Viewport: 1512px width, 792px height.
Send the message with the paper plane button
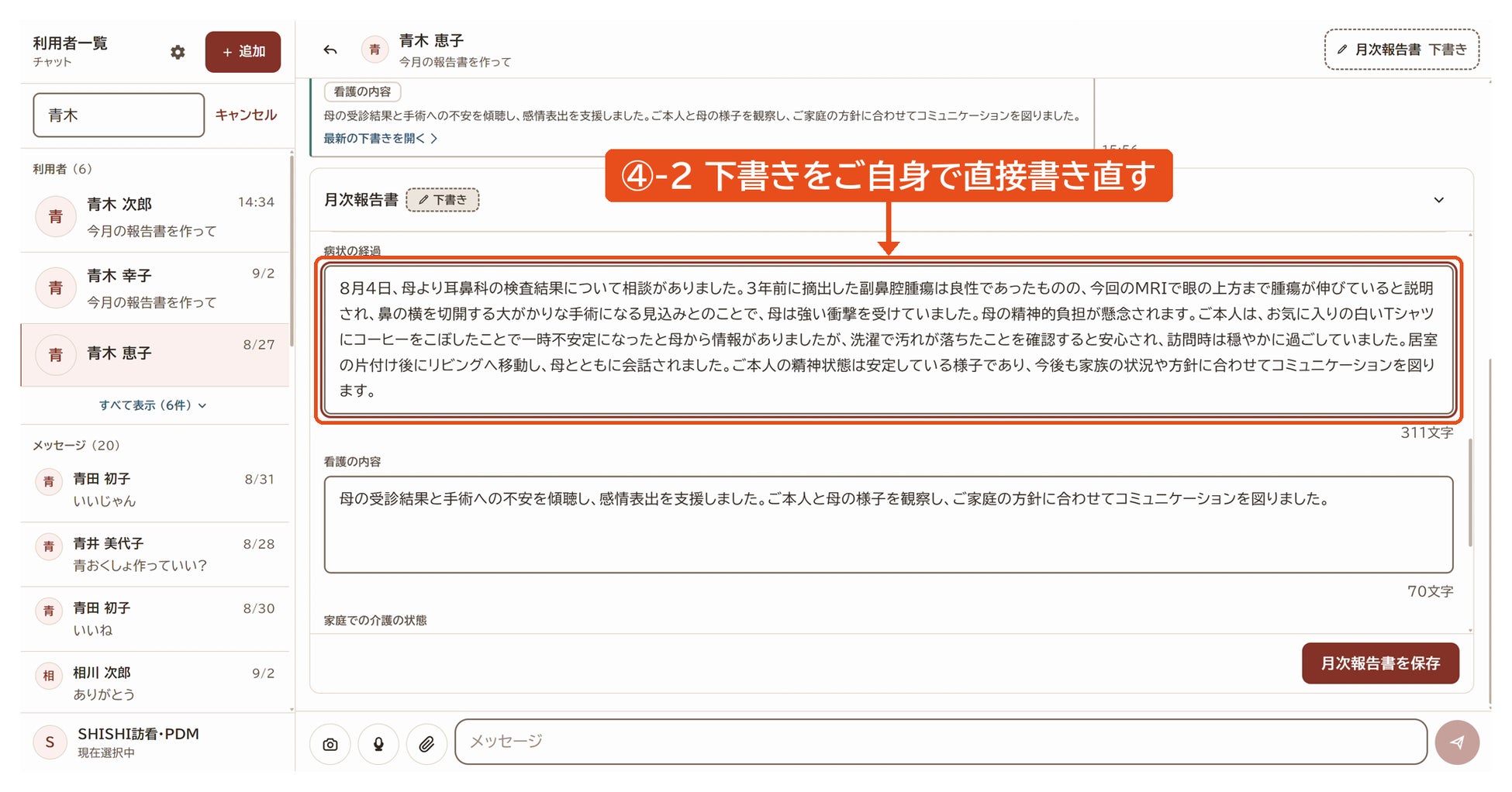1457,742
